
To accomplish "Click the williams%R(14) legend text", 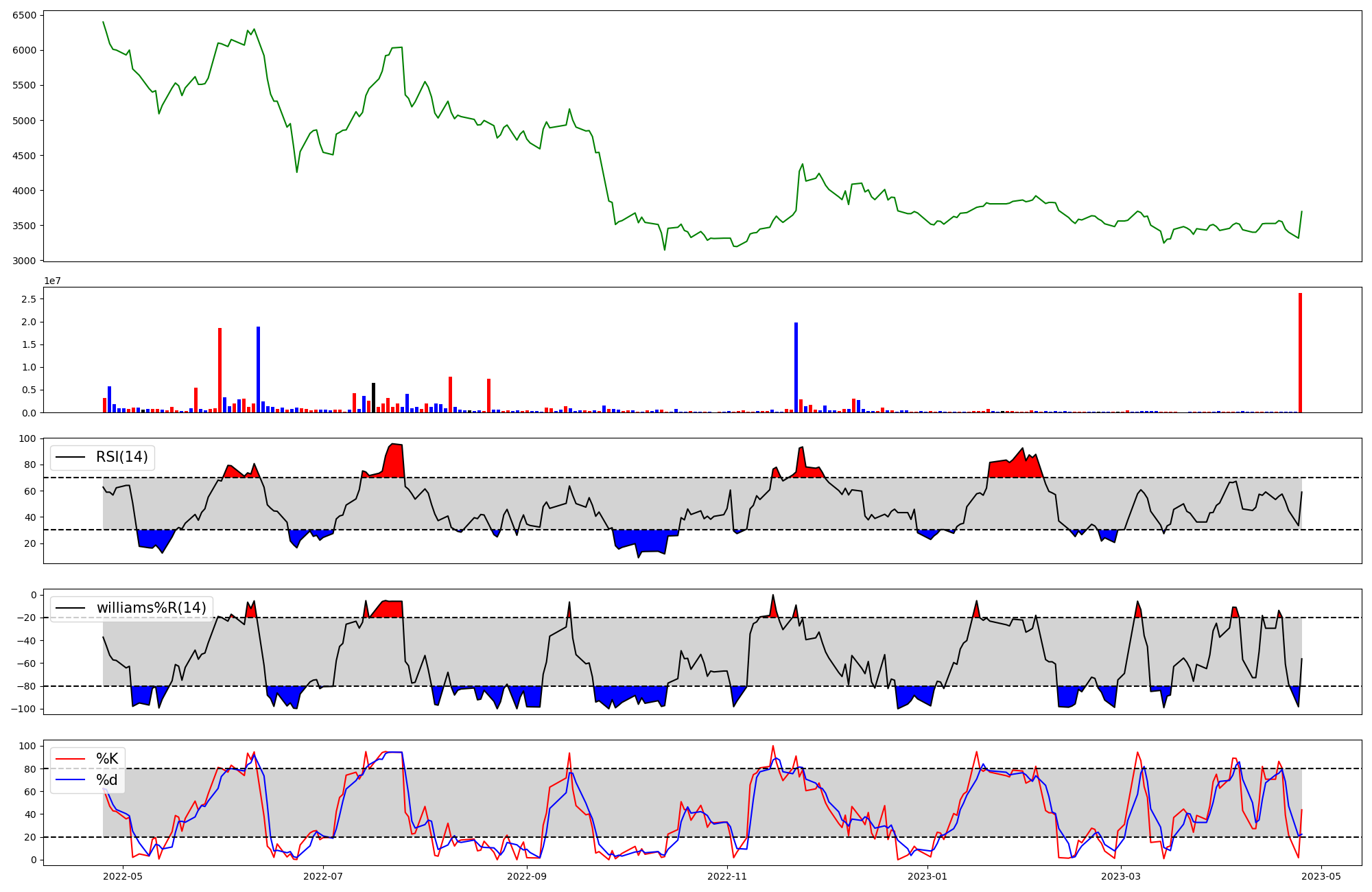I will (151, 608).
